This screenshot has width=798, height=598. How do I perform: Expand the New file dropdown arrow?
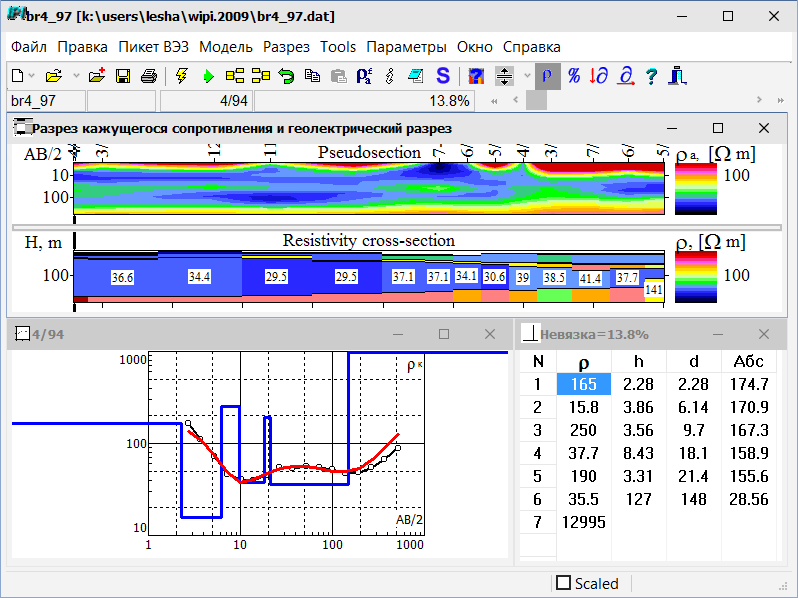pos(32,76)
